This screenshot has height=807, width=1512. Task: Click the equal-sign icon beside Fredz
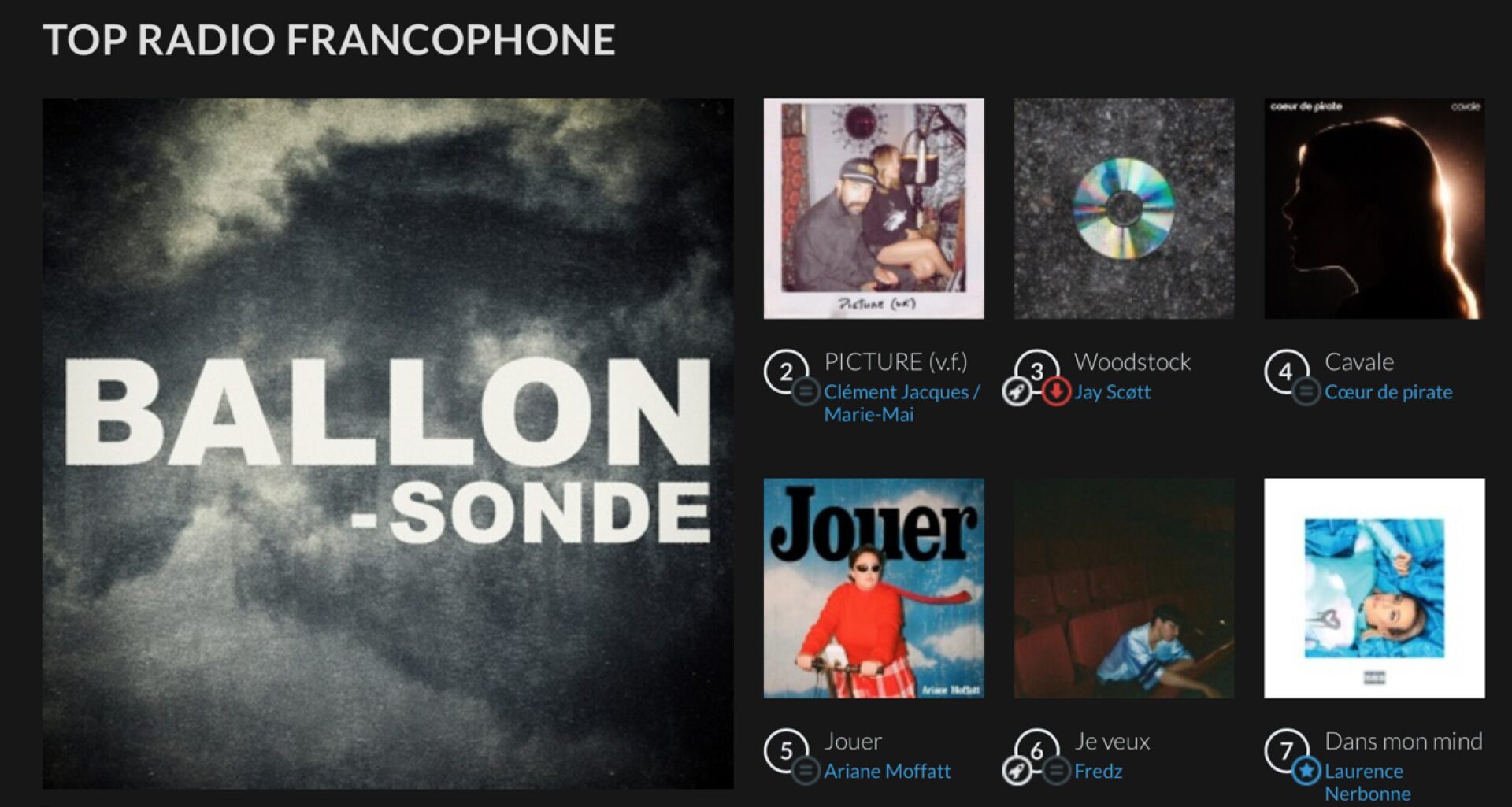pyautogui.click(x=1055, y=770)
